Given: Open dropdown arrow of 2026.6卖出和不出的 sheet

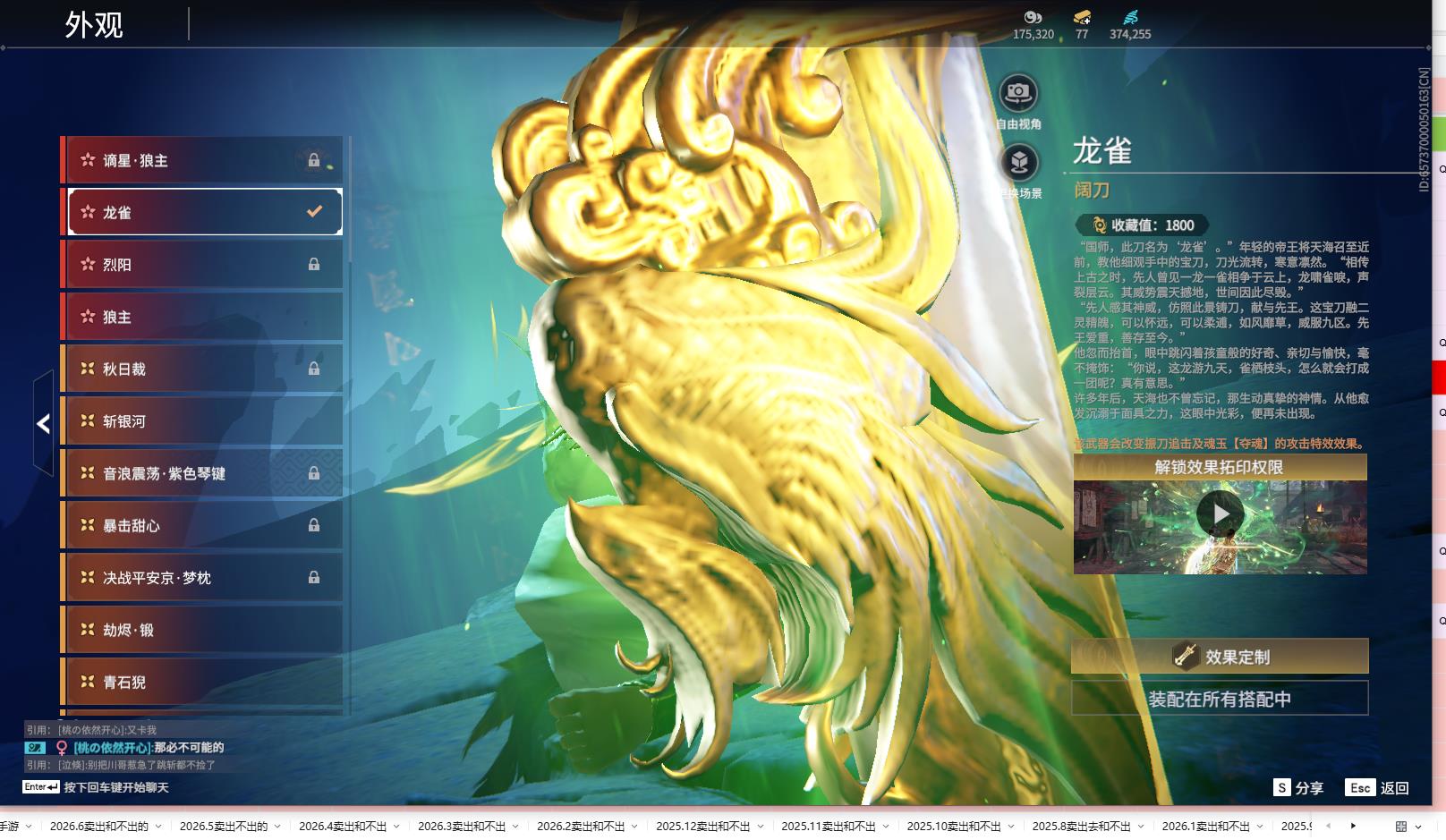Looking at the screenshot, I should pyautogui.click(x=158, y=827).
